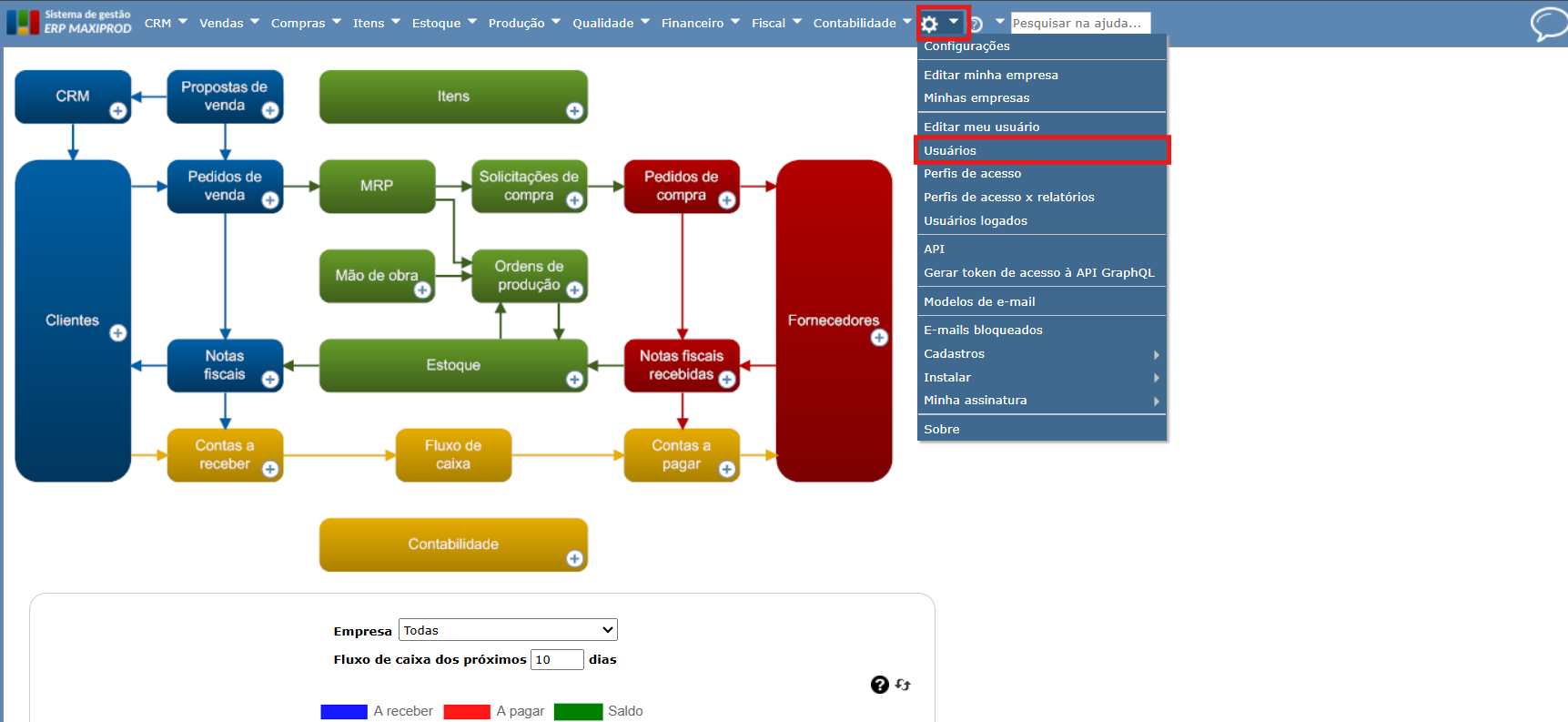Open the Fiscal top menu
Viewport: 1568px width, 722px height.
pos(776,23)
